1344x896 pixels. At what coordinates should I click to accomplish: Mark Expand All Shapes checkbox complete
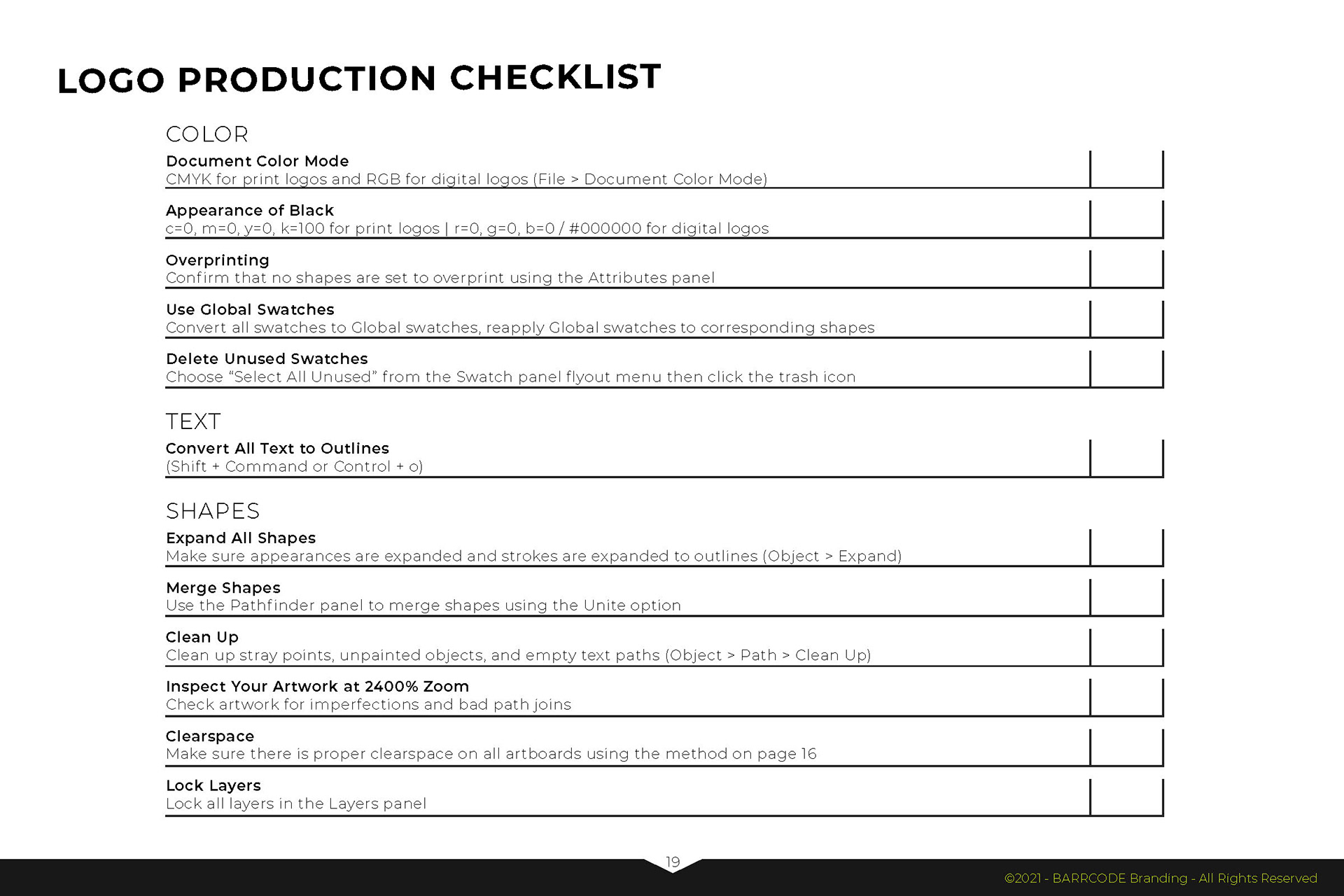(x=1126, y=547)
